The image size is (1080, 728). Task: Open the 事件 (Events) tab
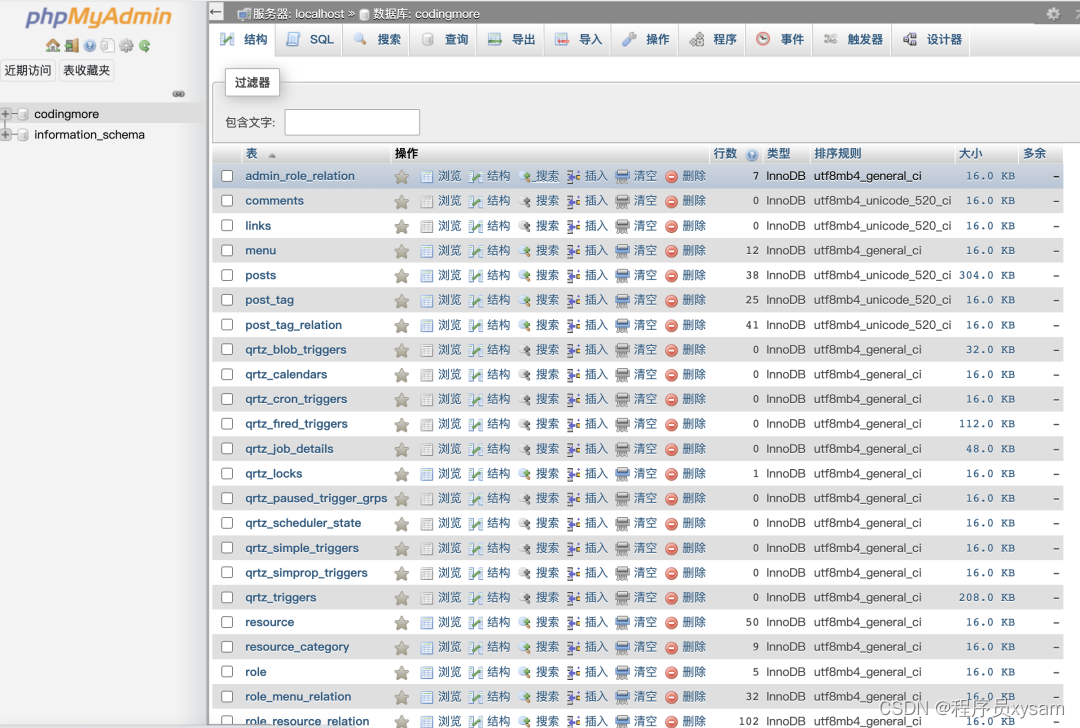780,40
